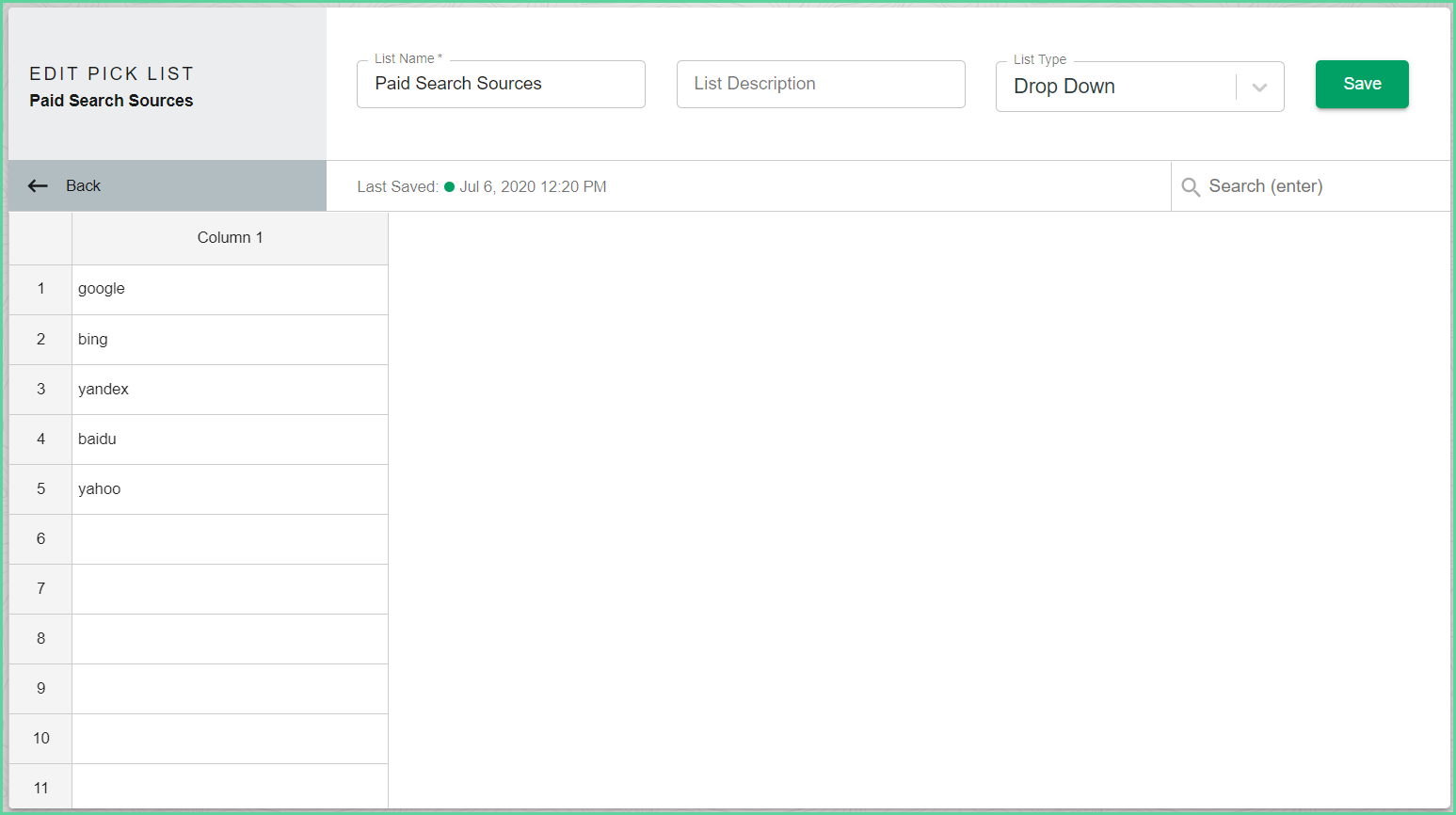Screen dimensions: 1456x815
Task: Click the back arrow icon
Action: pyautogui.click(x=38, y=186)
